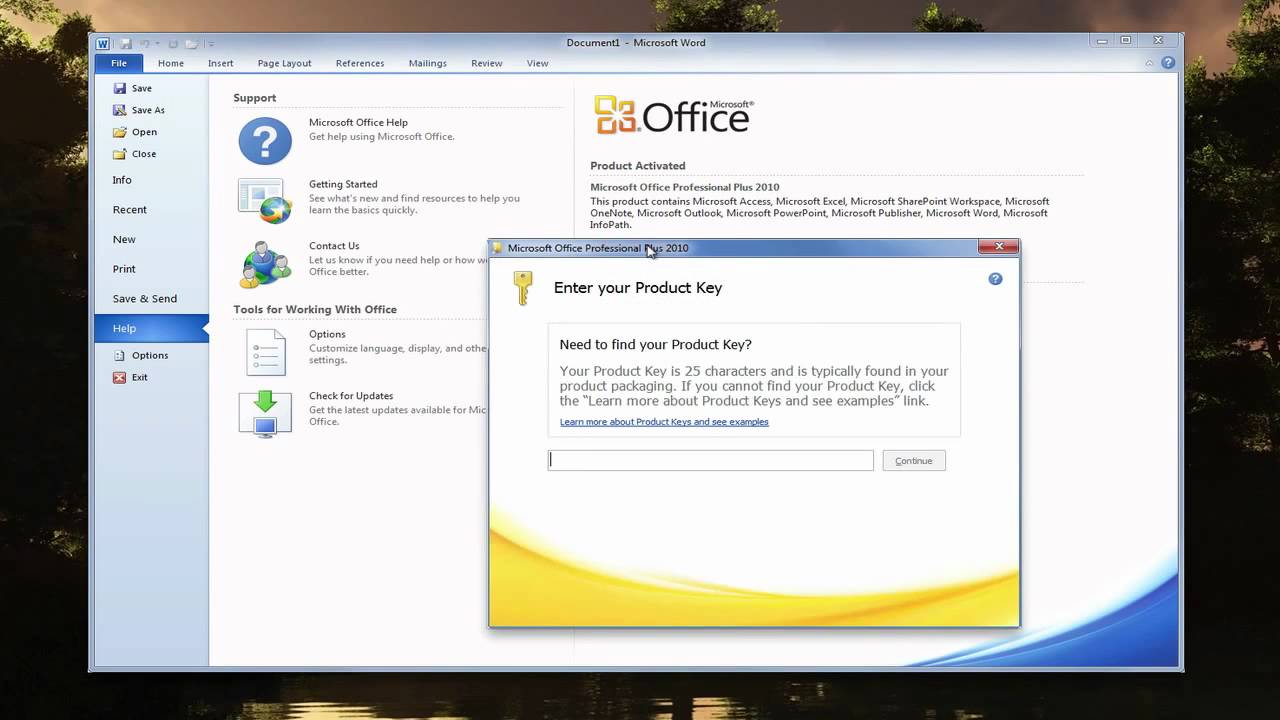Click the Contact Us heading text
Image resolution: width=1280 pixels, height=720 pixels.
334,246
